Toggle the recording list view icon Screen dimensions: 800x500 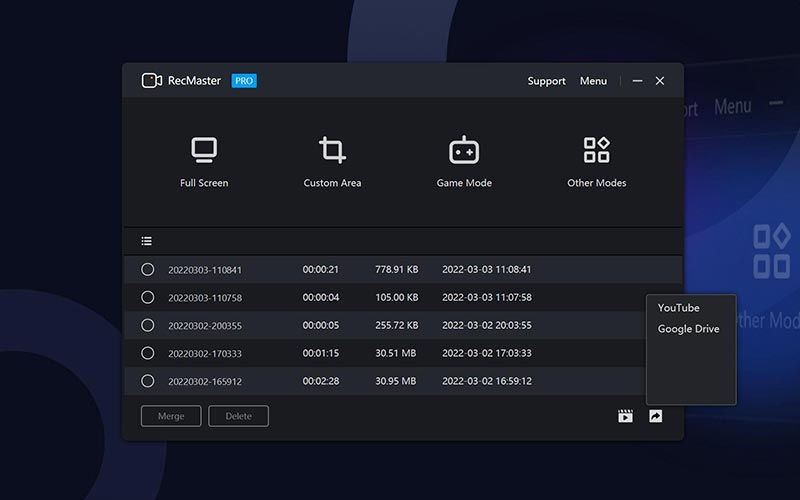146,241
